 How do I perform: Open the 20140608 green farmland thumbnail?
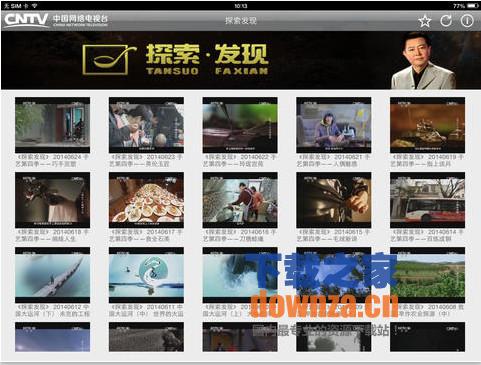click(x=428, y=275)
